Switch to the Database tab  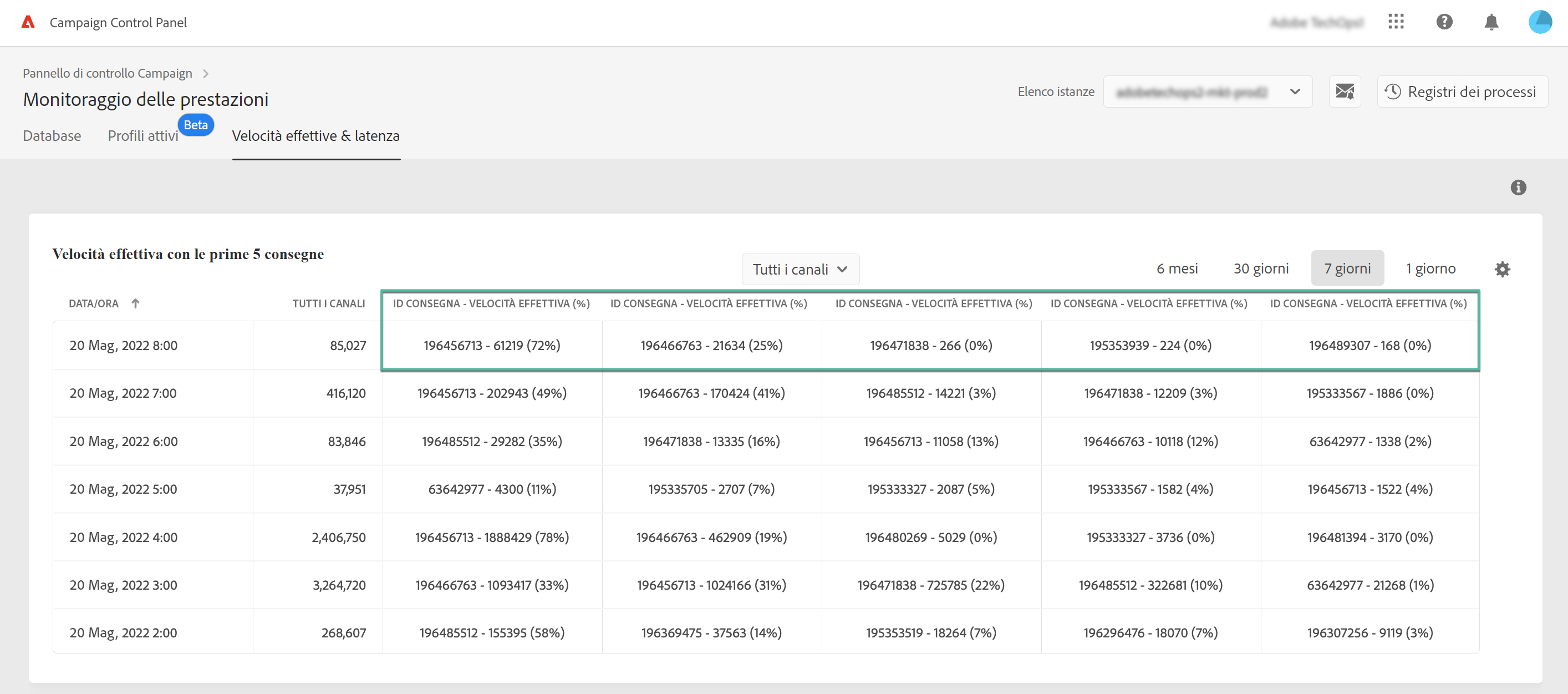tap(52, 136)
